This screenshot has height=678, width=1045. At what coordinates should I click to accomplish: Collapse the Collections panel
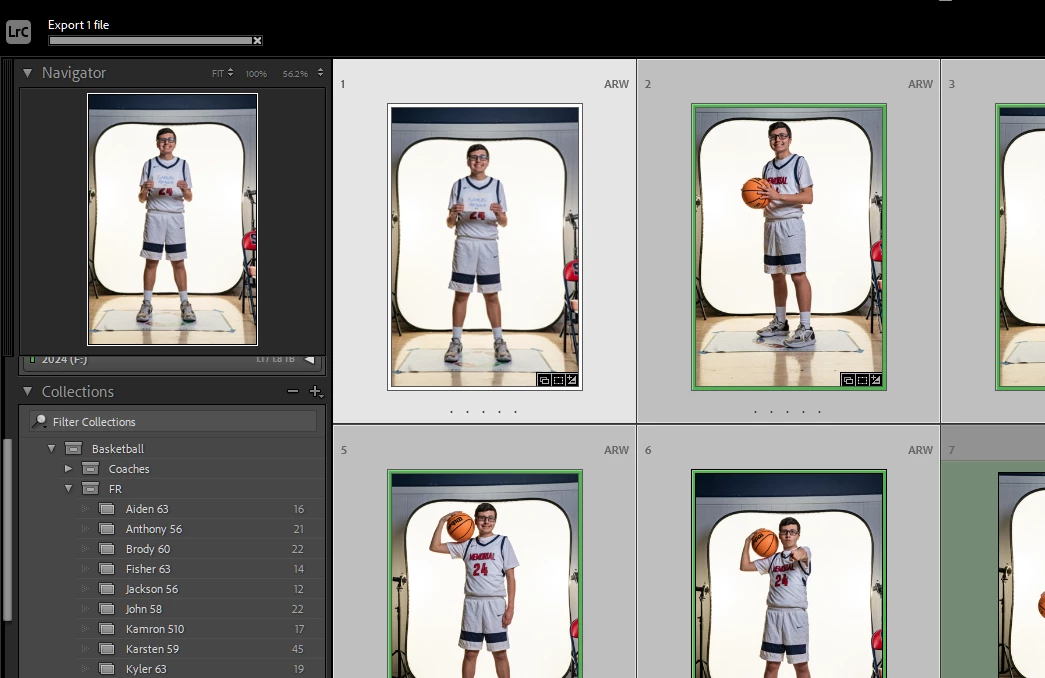click(x=27, y=391)
